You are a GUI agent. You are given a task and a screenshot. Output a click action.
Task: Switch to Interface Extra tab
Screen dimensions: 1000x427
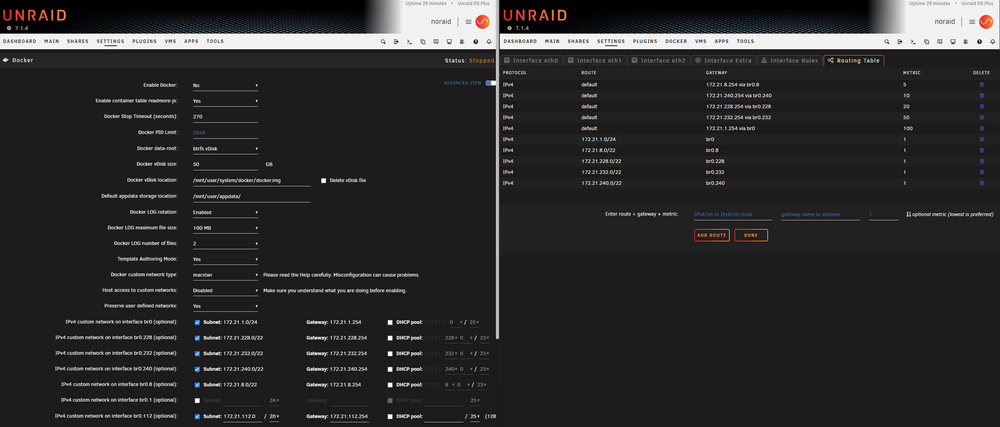tap(723, 61)
